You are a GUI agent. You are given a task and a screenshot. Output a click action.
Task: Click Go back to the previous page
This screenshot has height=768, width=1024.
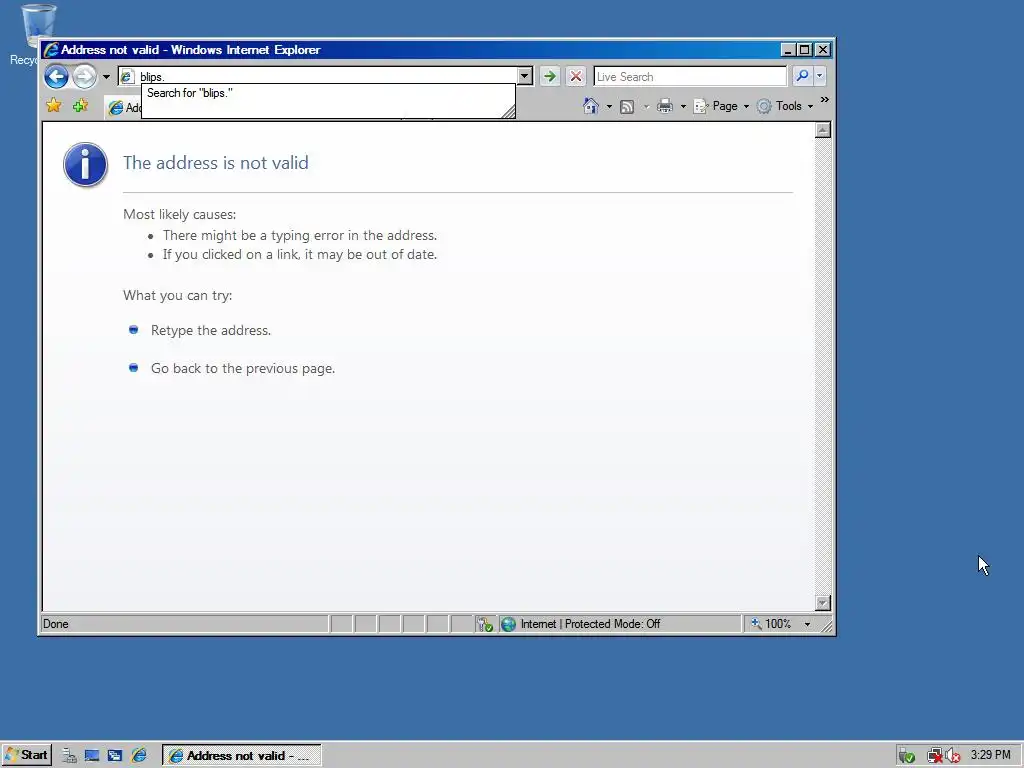click(x=243, y=368)
